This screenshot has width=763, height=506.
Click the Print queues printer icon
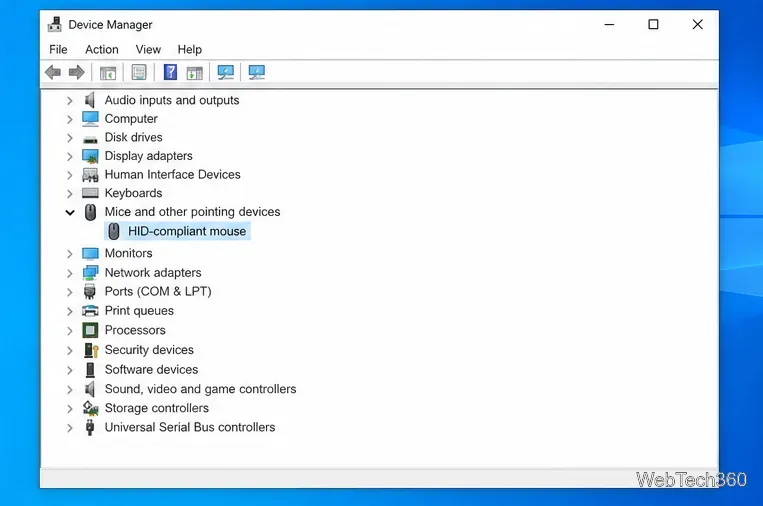coord(90,310)
